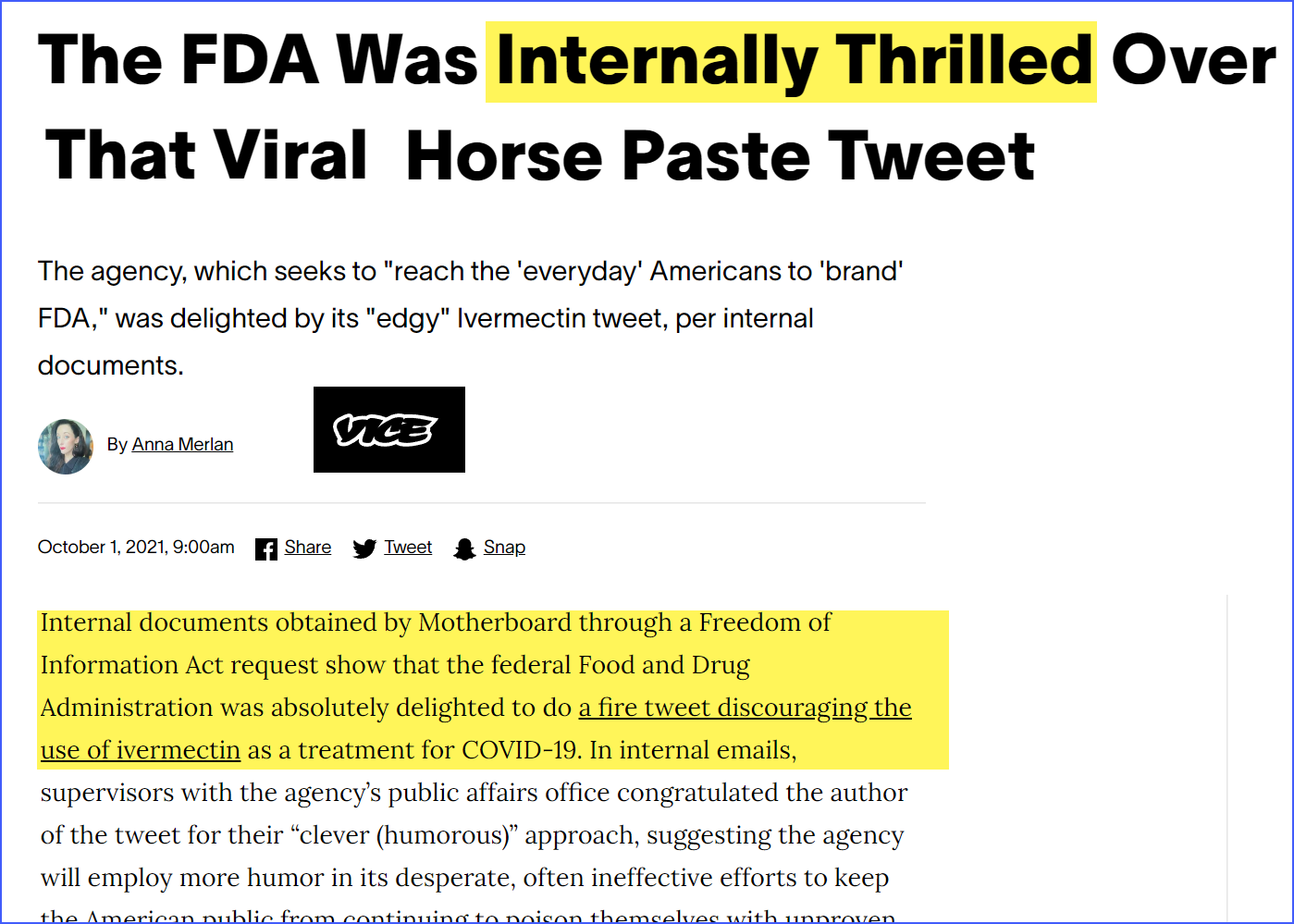
Task: Click the Facebook share icon
Action: point(266,548)
